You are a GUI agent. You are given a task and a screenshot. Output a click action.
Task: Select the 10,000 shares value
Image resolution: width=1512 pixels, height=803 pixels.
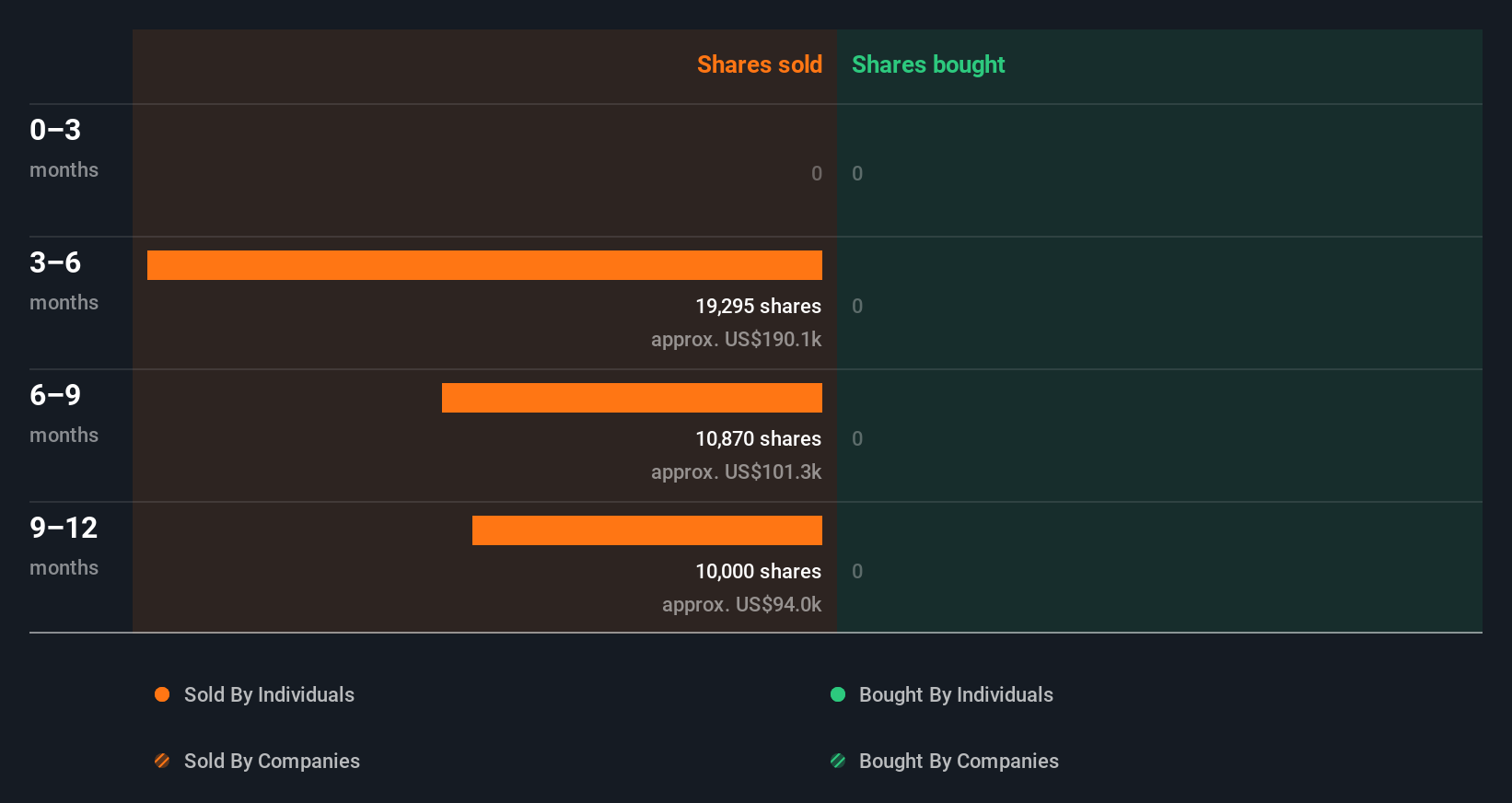(758, 572)
